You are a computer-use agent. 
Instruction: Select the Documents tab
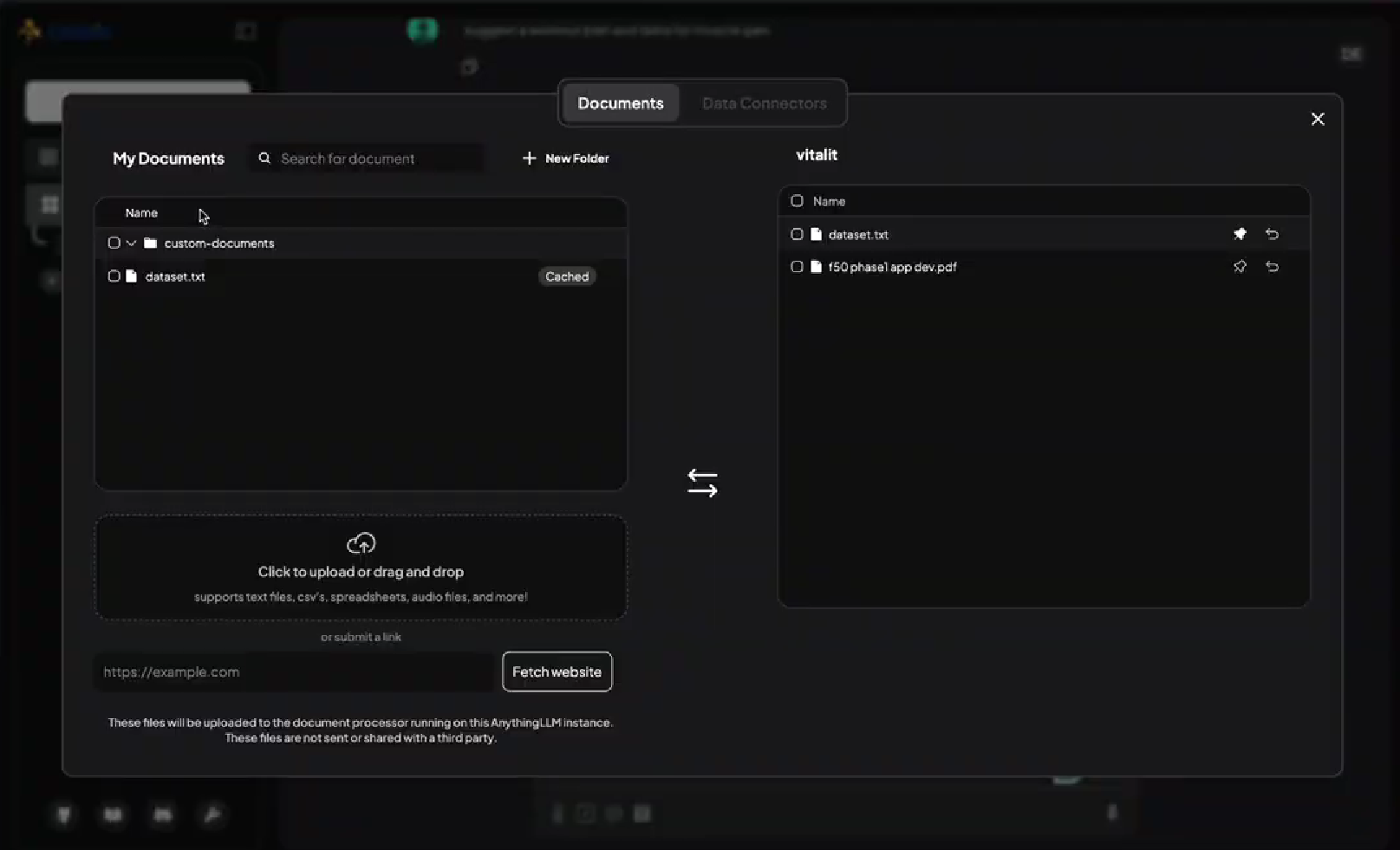point(621,103)
